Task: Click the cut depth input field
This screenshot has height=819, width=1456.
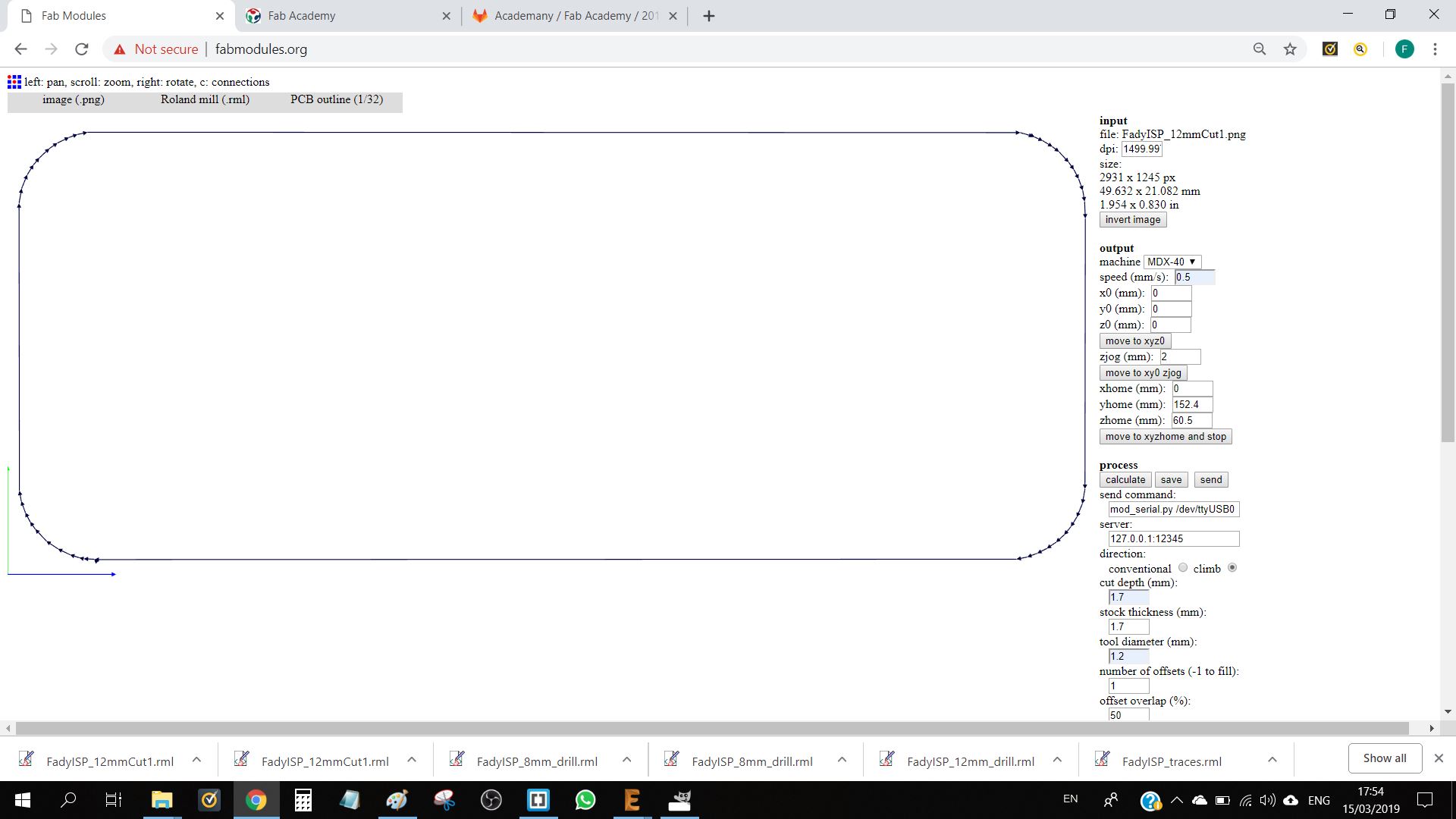Action: tap(1128, 598)
